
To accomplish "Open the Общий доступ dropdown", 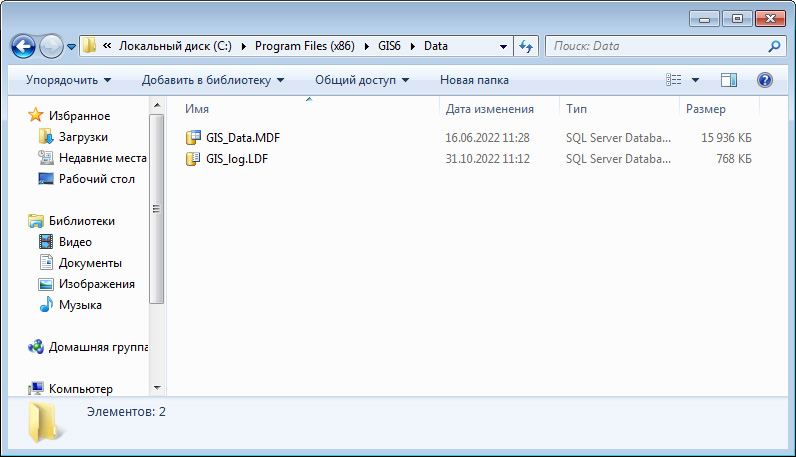I will click(361, 80).
